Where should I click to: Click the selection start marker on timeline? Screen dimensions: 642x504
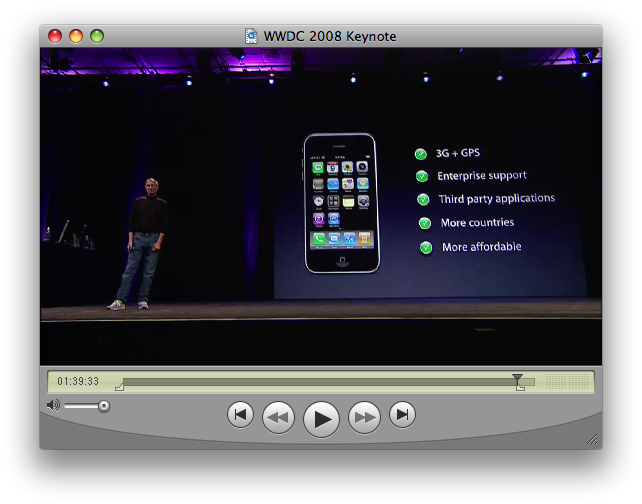click(x=120, y=387)
